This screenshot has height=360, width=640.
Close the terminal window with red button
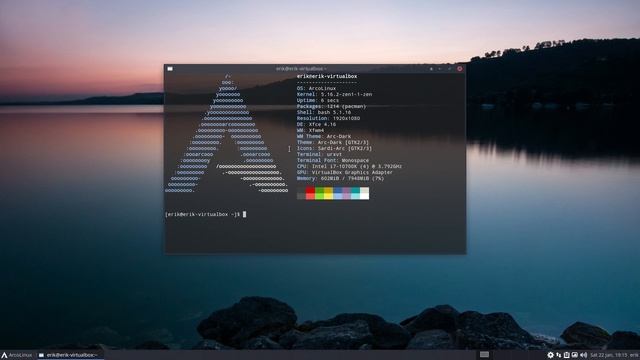pos(460,69)
